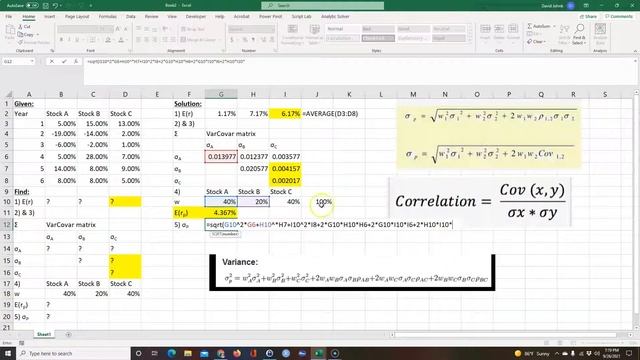The width and height of the screenshot is (640, 360).
Task: Click the AutoSum sigma button
Action: coord(539,26)
